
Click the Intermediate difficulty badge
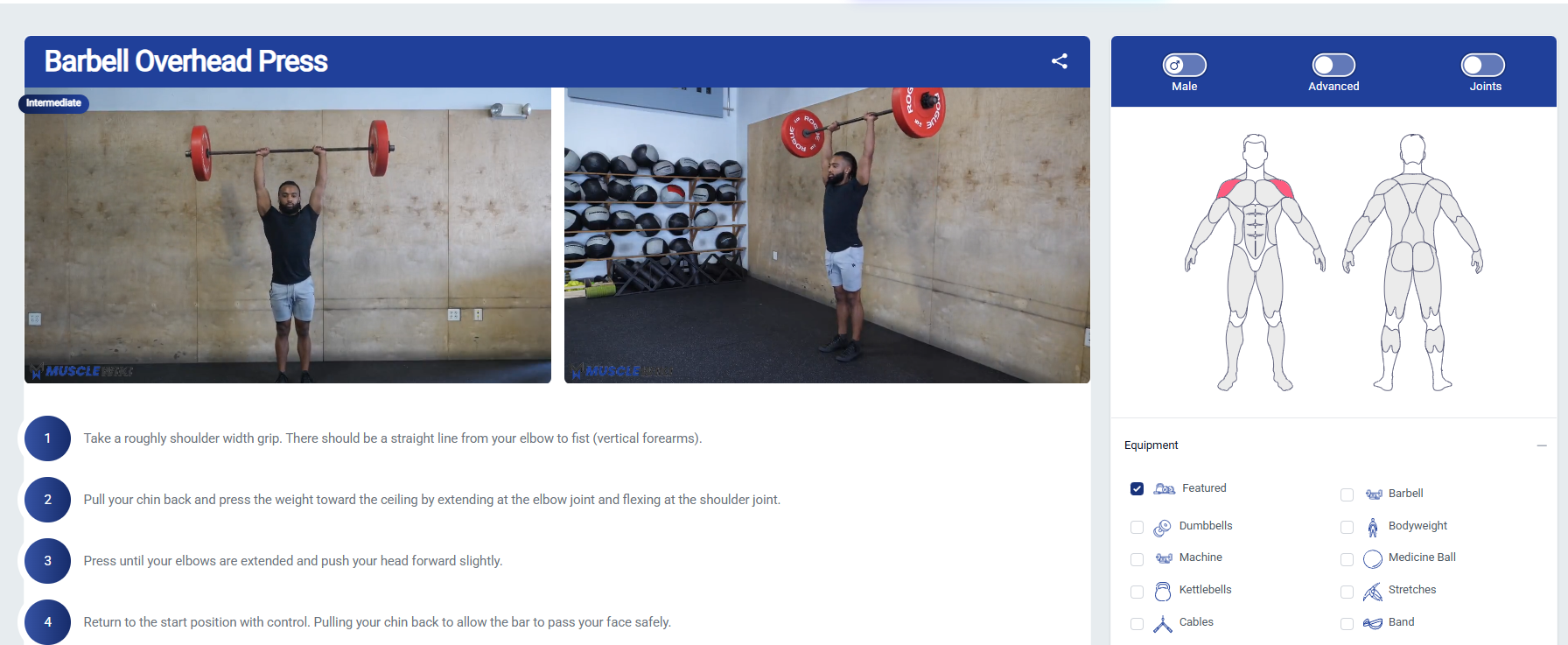coord(53,103)
